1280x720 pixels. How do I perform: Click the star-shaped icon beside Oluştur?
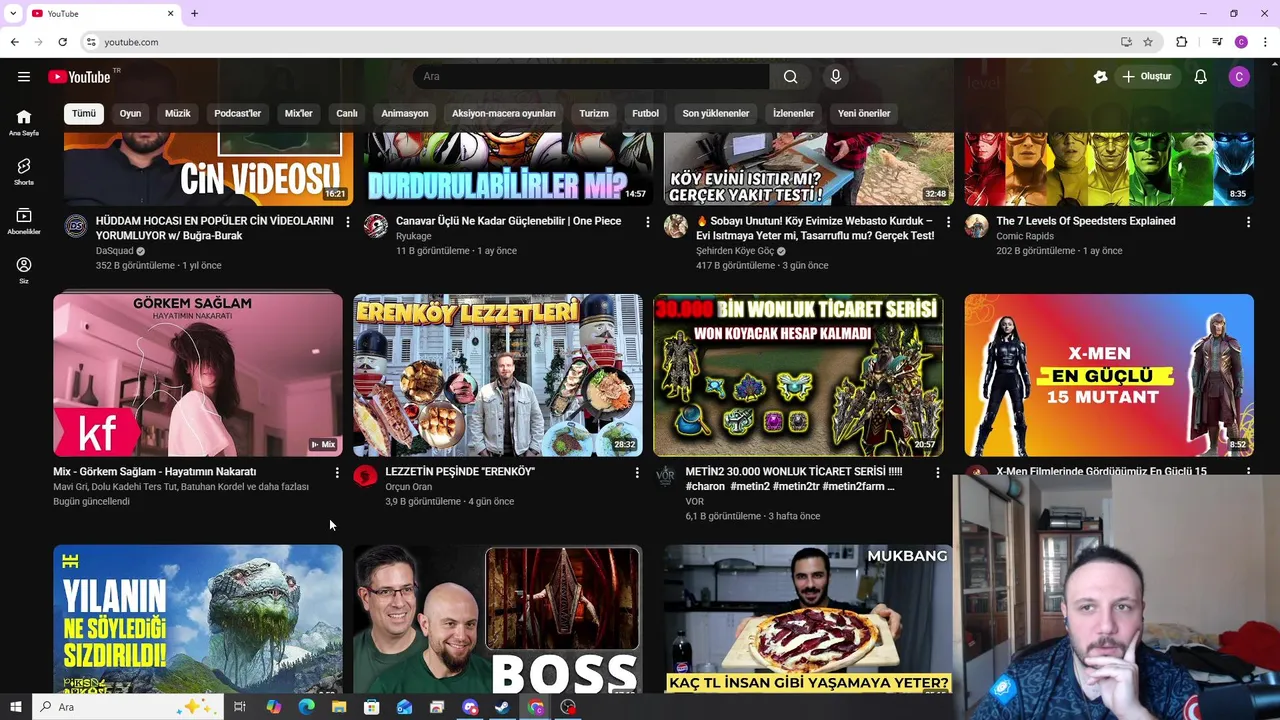[1101, 77]
